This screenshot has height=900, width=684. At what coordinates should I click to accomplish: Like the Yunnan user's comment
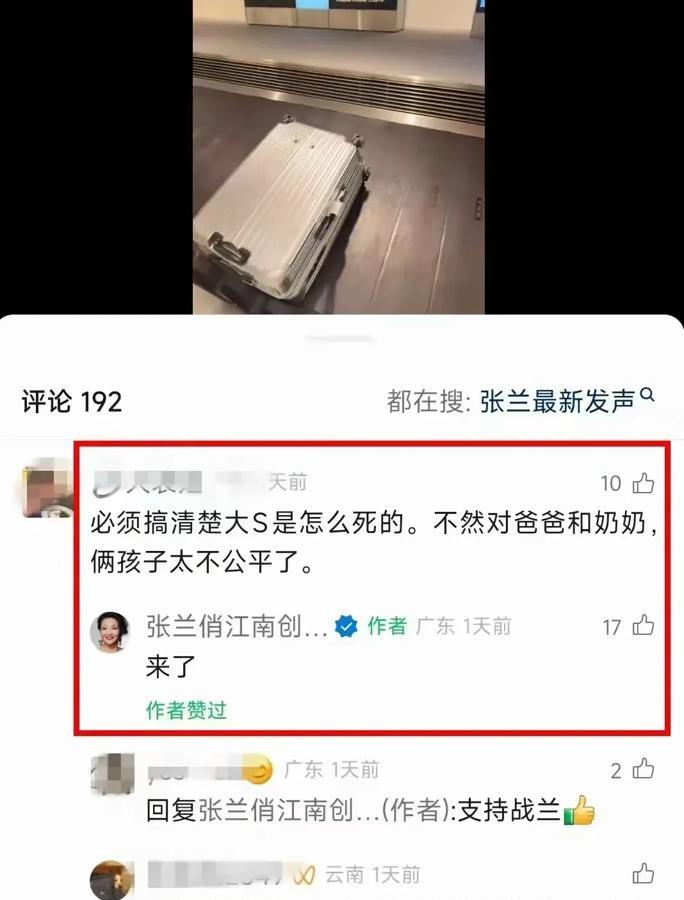click(x=643, y=874)
